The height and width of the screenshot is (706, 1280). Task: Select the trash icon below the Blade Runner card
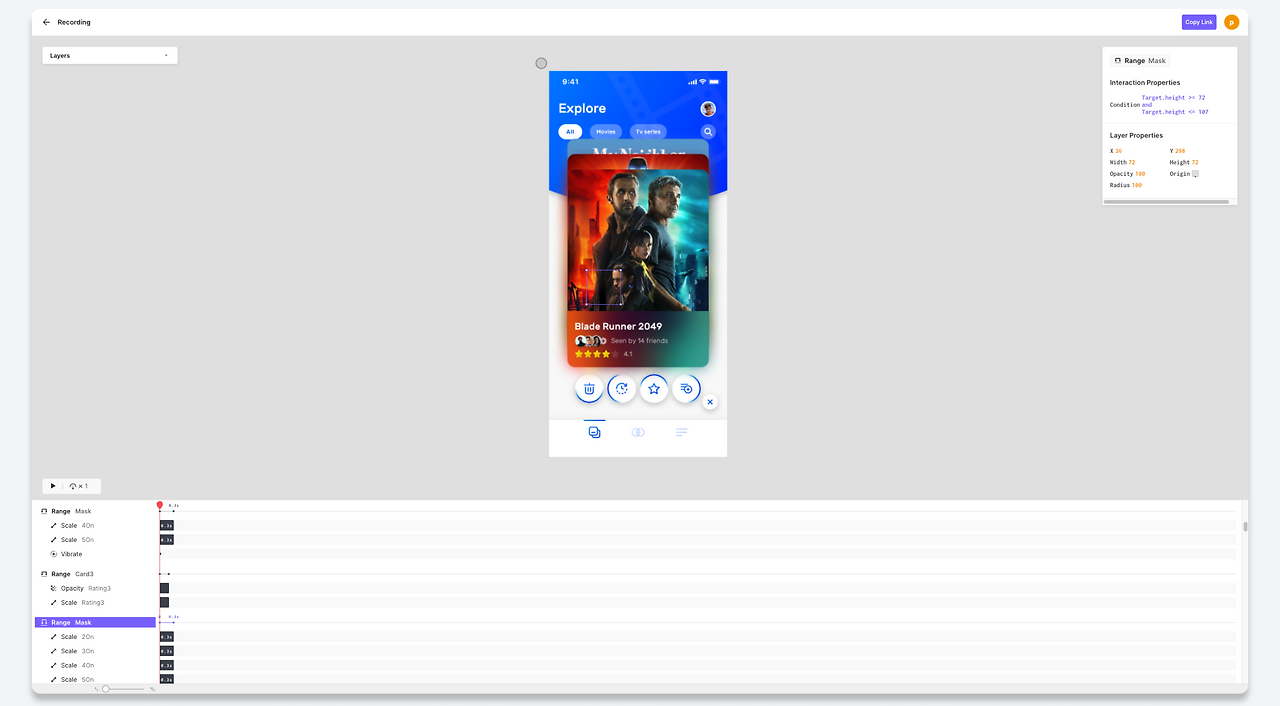click(x=589, y=388)
